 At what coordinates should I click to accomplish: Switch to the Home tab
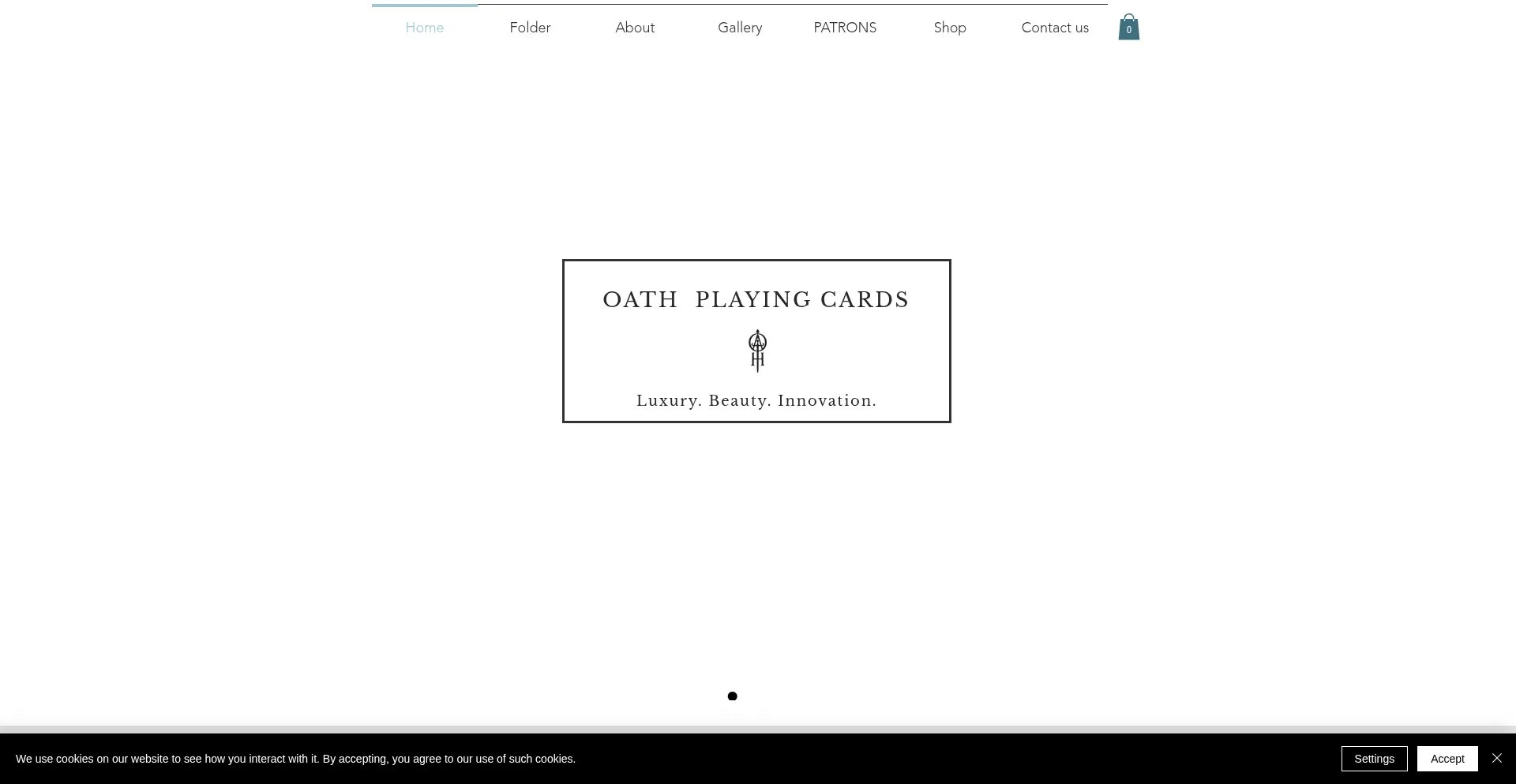click(x=424, y=27)
